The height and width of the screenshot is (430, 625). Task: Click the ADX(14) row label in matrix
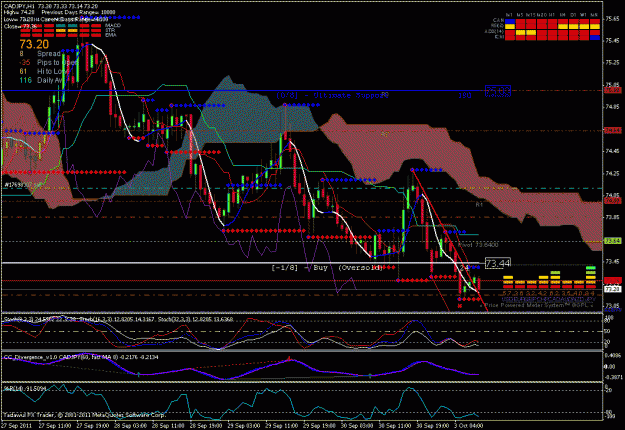[x=494, y=31]
